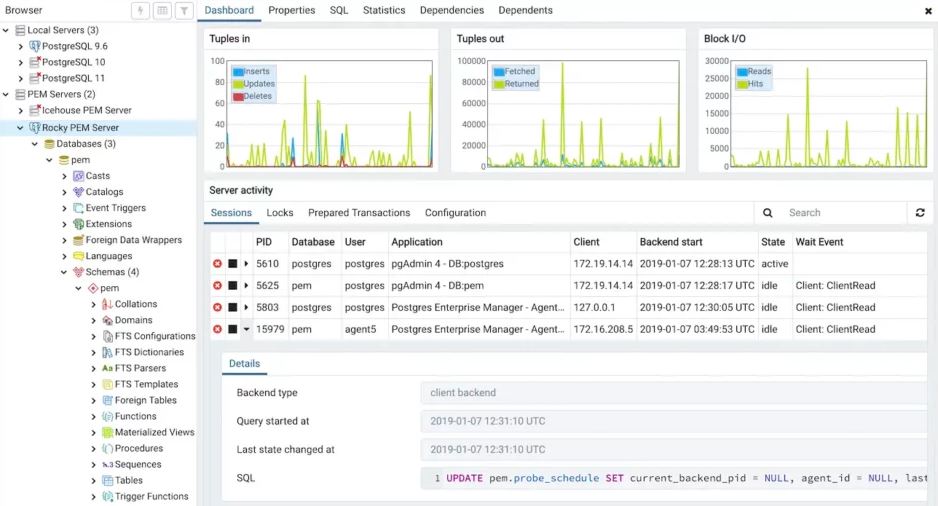Click the Filtered Rows funnel icon
This screenshot has width=938, height=506.
point(184,10)
